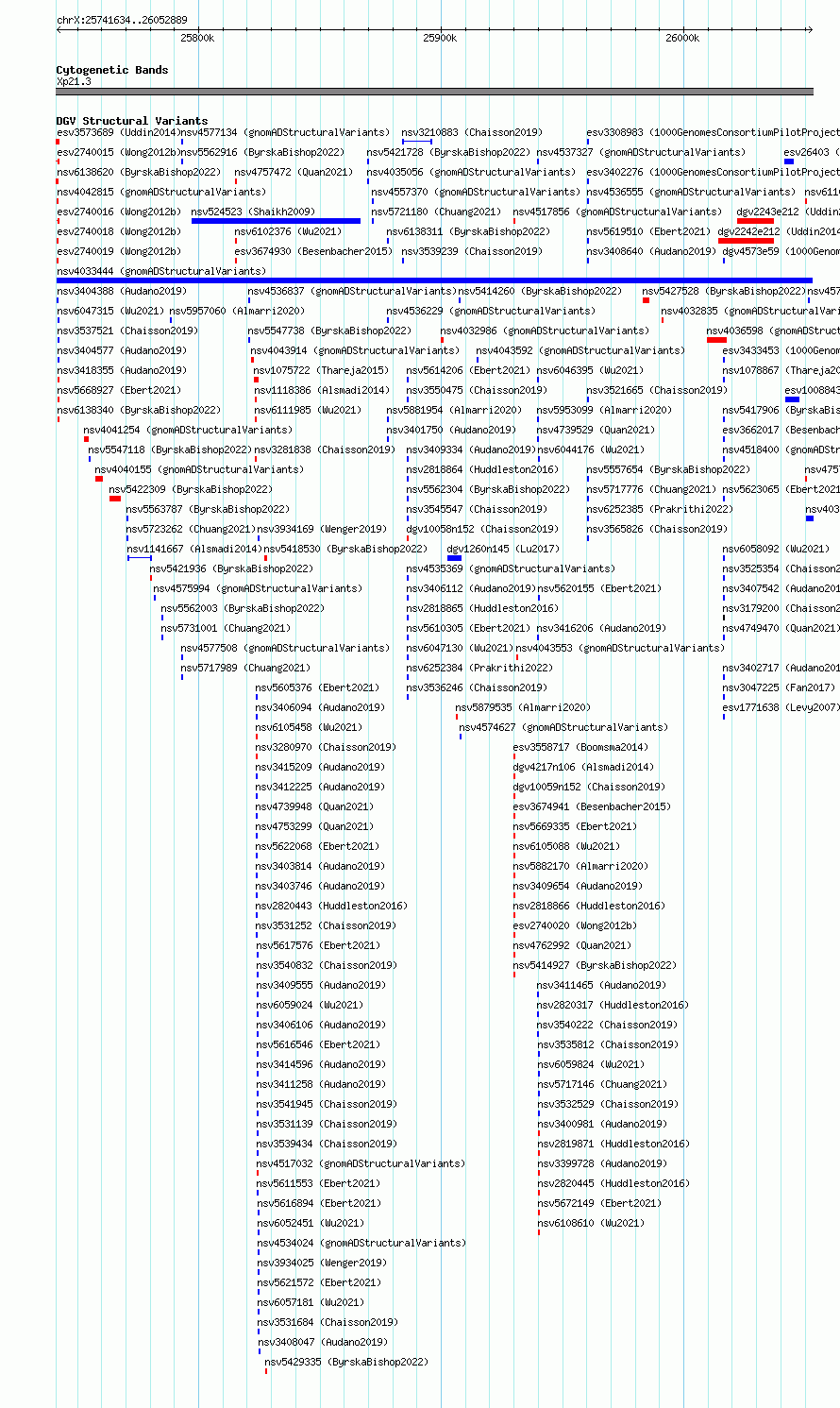Click the 25900k ruler label
Image resolution: width=840 pixels, height=1408 pixels.
pyautogui.click(x=440, y=38)
